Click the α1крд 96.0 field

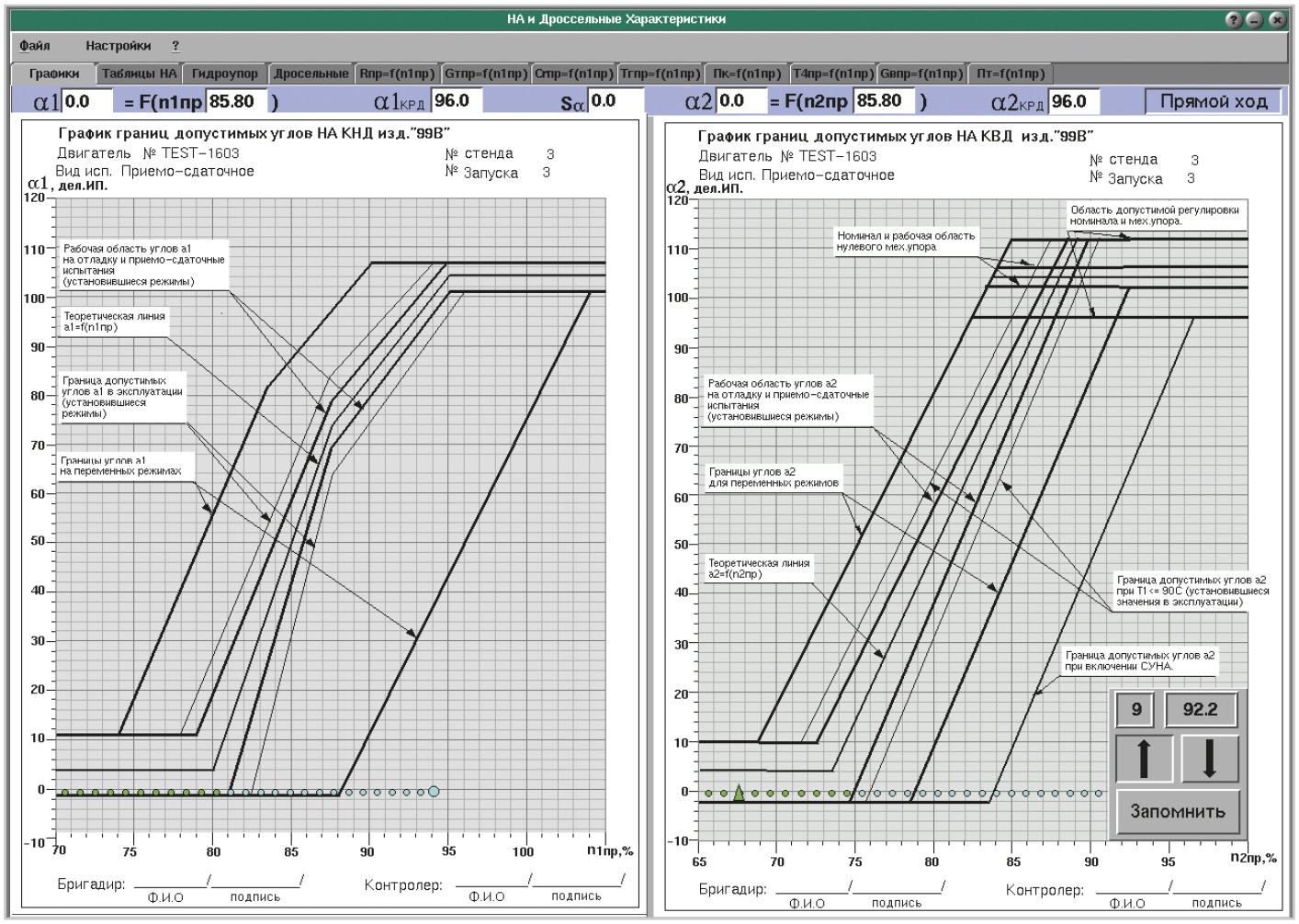[x=457, y=101]
